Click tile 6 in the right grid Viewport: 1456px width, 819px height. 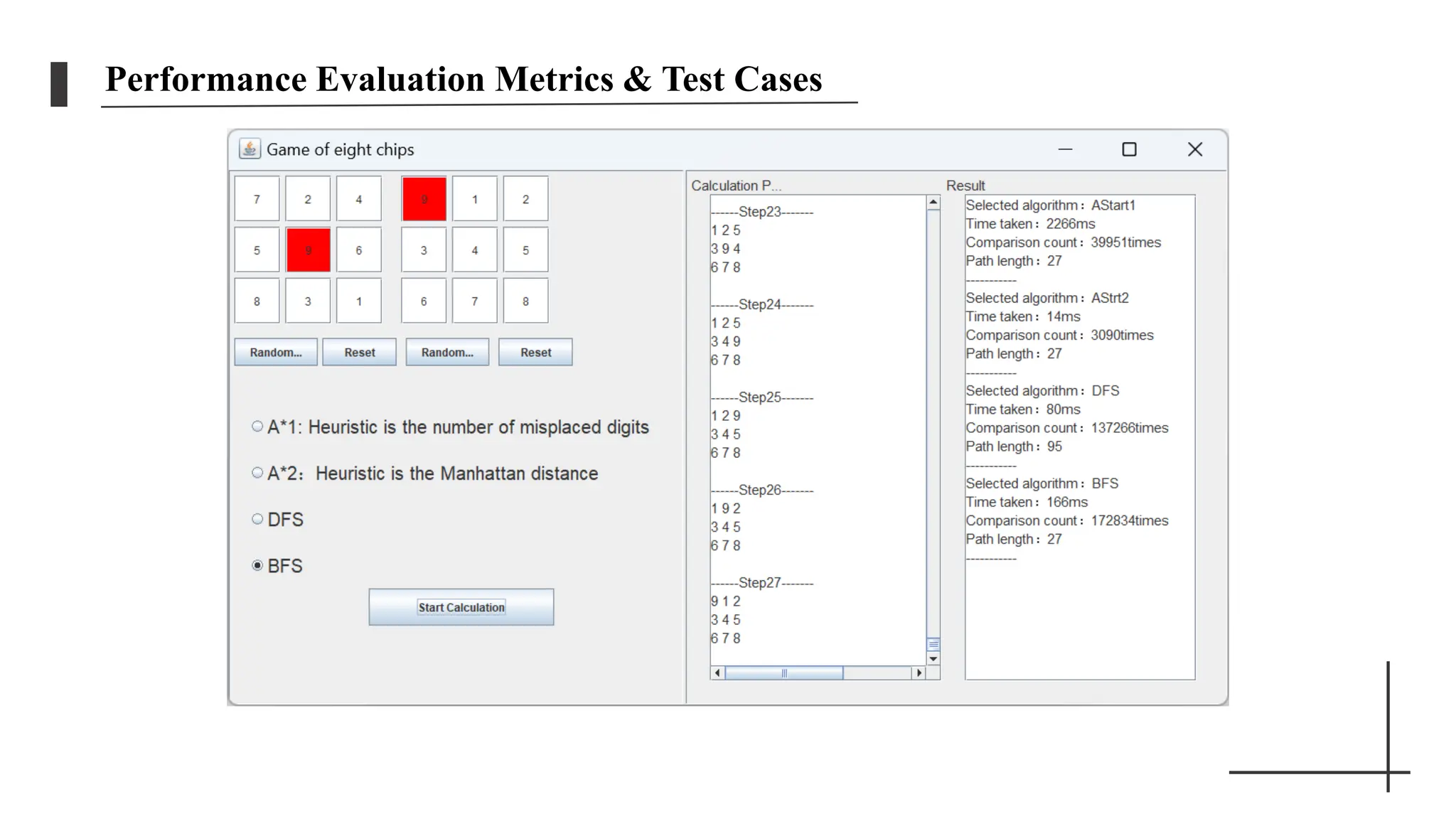click(424, 301)
